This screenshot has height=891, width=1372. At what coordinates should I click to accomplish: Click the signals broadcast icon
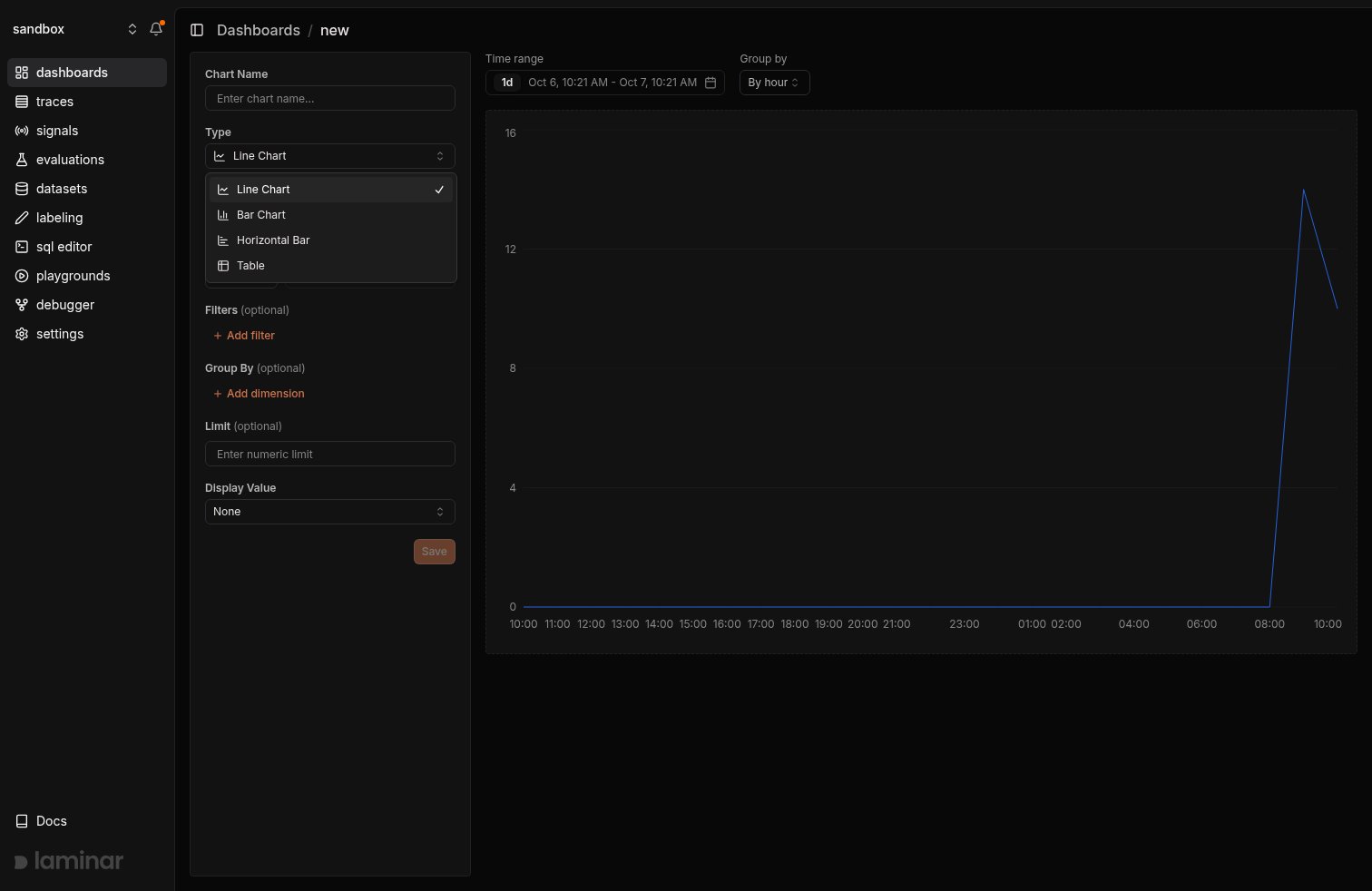coord(22,131)
